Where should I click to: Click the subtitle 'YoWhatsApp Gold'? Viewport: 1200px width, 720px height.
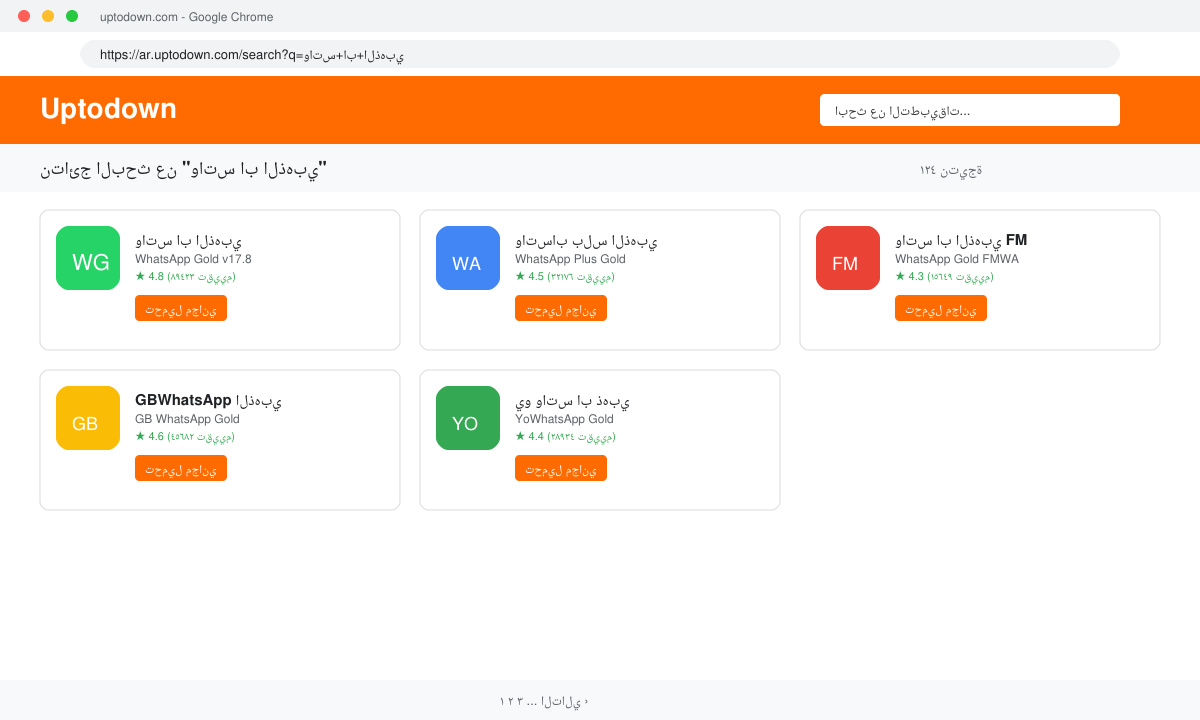point(564,419)
